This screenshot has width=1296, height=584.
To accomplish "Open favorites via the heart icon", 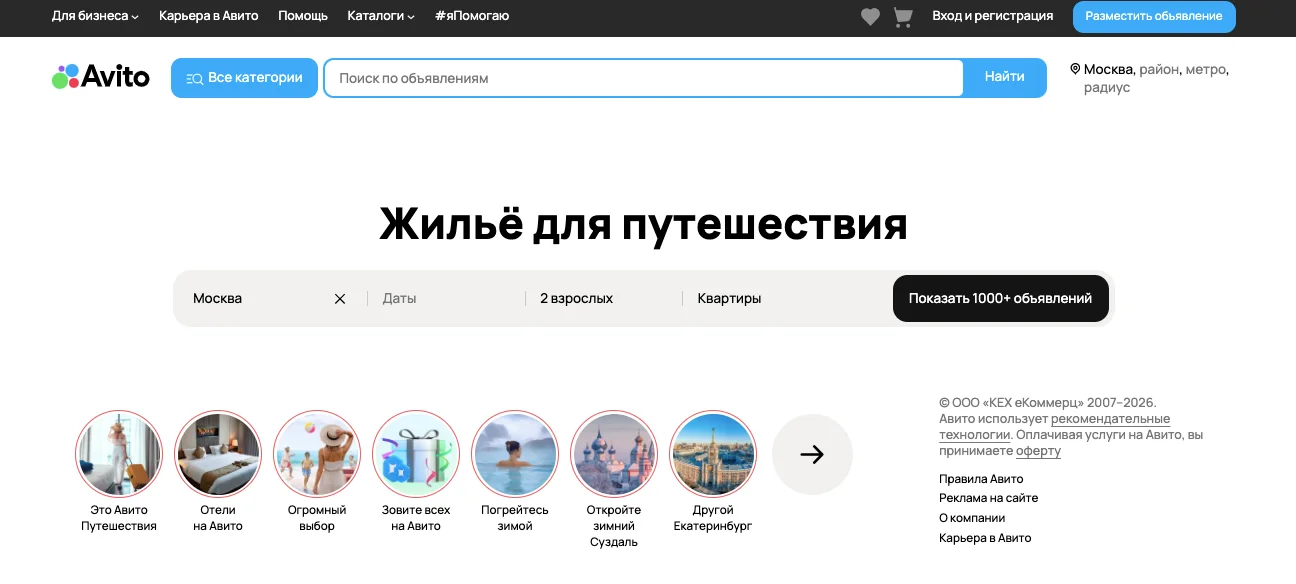I will pyautogui.click(x=870, y=16).
